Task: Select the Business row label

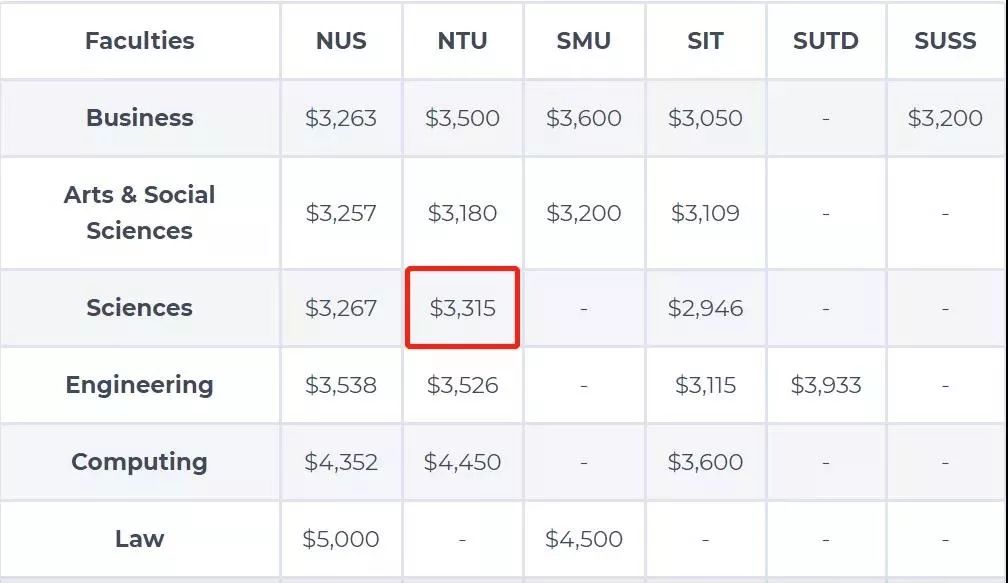Action: click(x=140, y=118)
